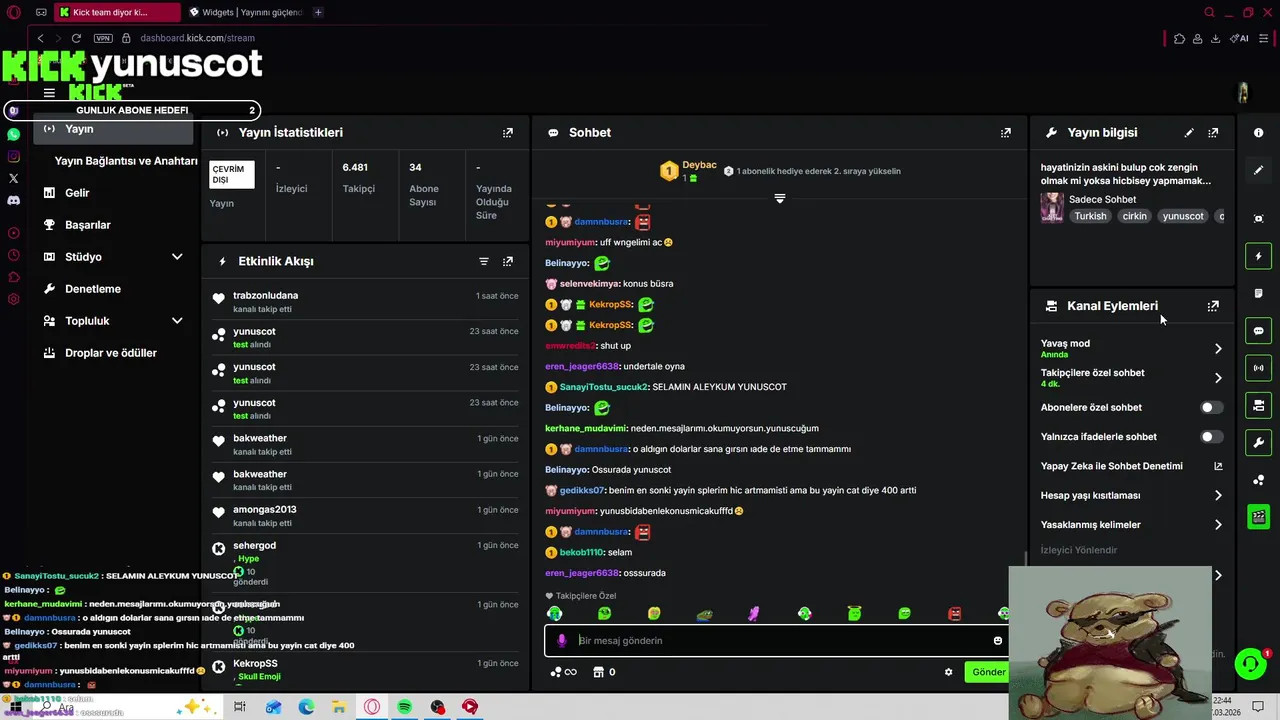
Task: Expand Hesap yaşı kısıtlaması options
Action: point(1217,495)
